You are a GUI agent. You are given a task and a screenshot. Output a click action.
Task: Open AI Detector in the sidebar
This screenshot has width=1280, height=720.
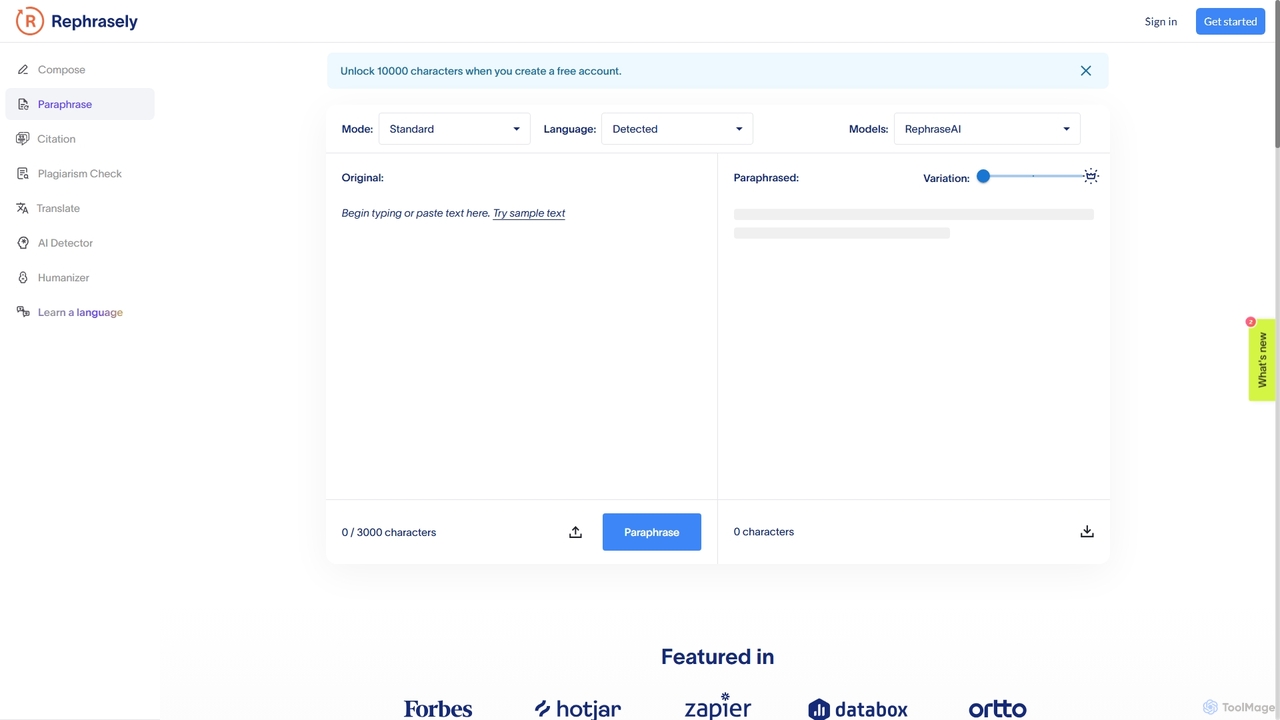[80, 243]
